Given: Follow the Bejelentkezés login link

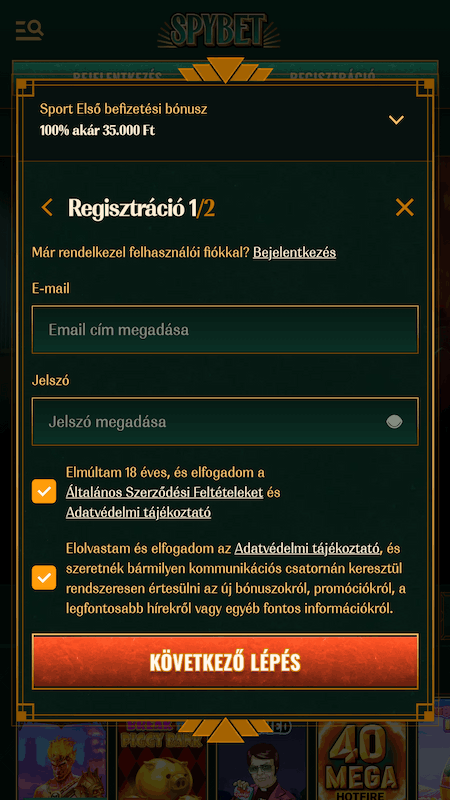Looking at the screenshot, I should pos(294,252).
